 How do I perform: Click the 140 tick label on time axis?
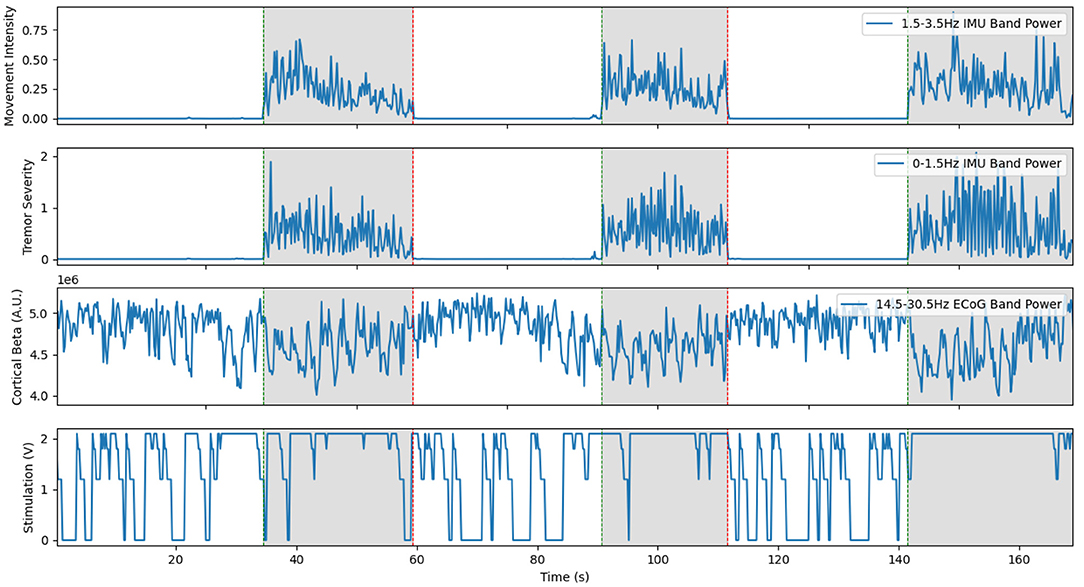(x=899, y=559)
